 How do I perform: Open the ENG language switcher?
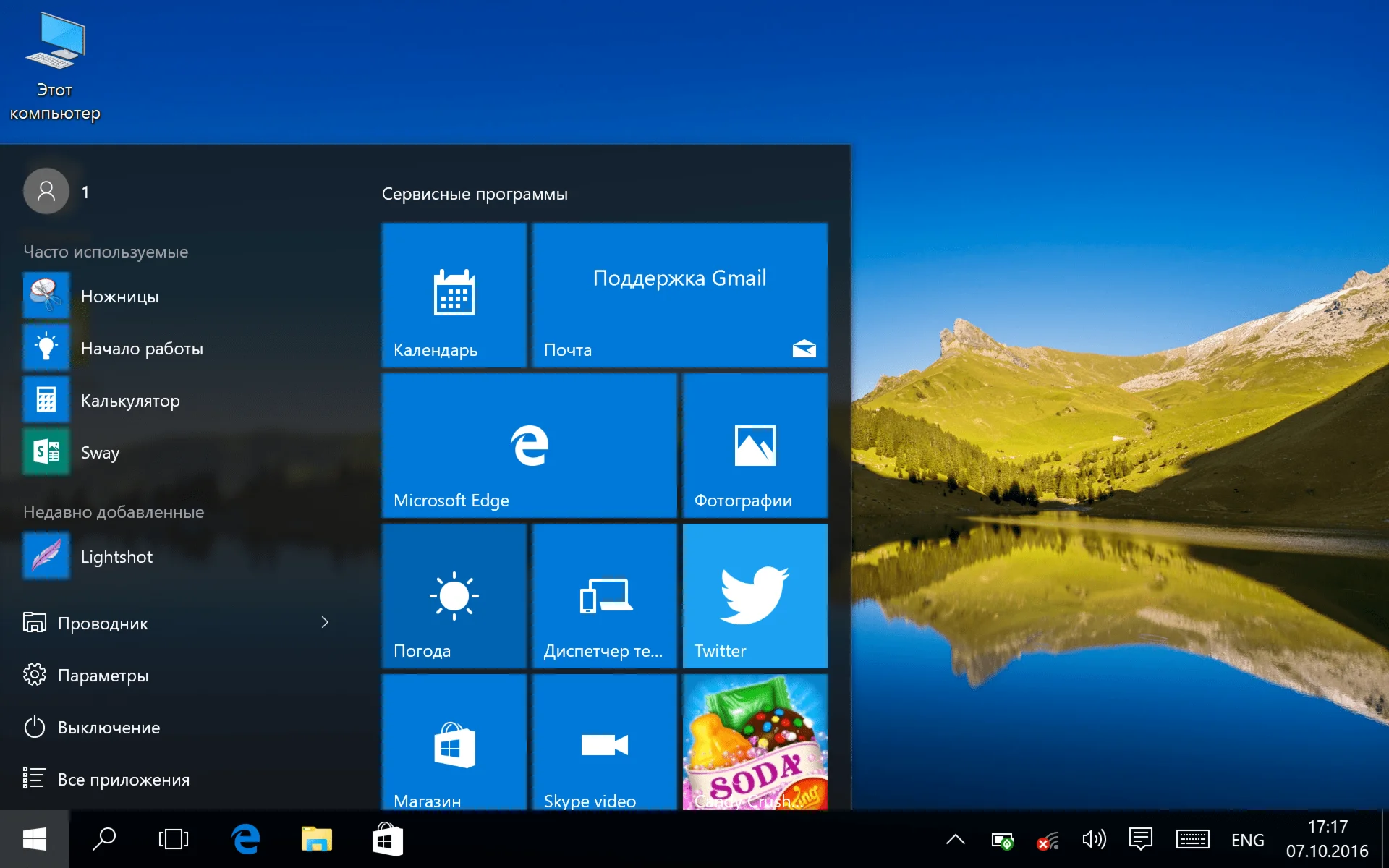[x=1247, y=840]
